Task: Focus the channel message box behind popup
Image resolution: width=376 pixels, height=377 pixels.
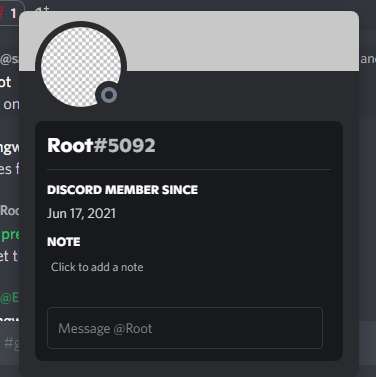Action: click(10, 343)
